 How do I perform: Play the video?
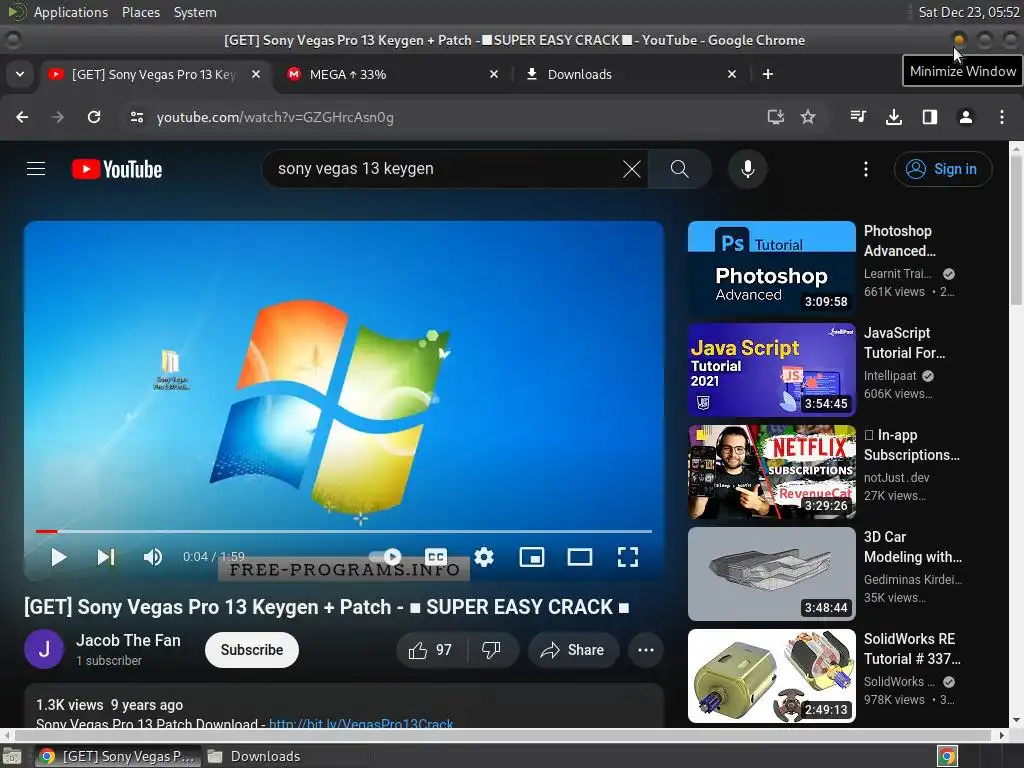(x=59, y=557)
